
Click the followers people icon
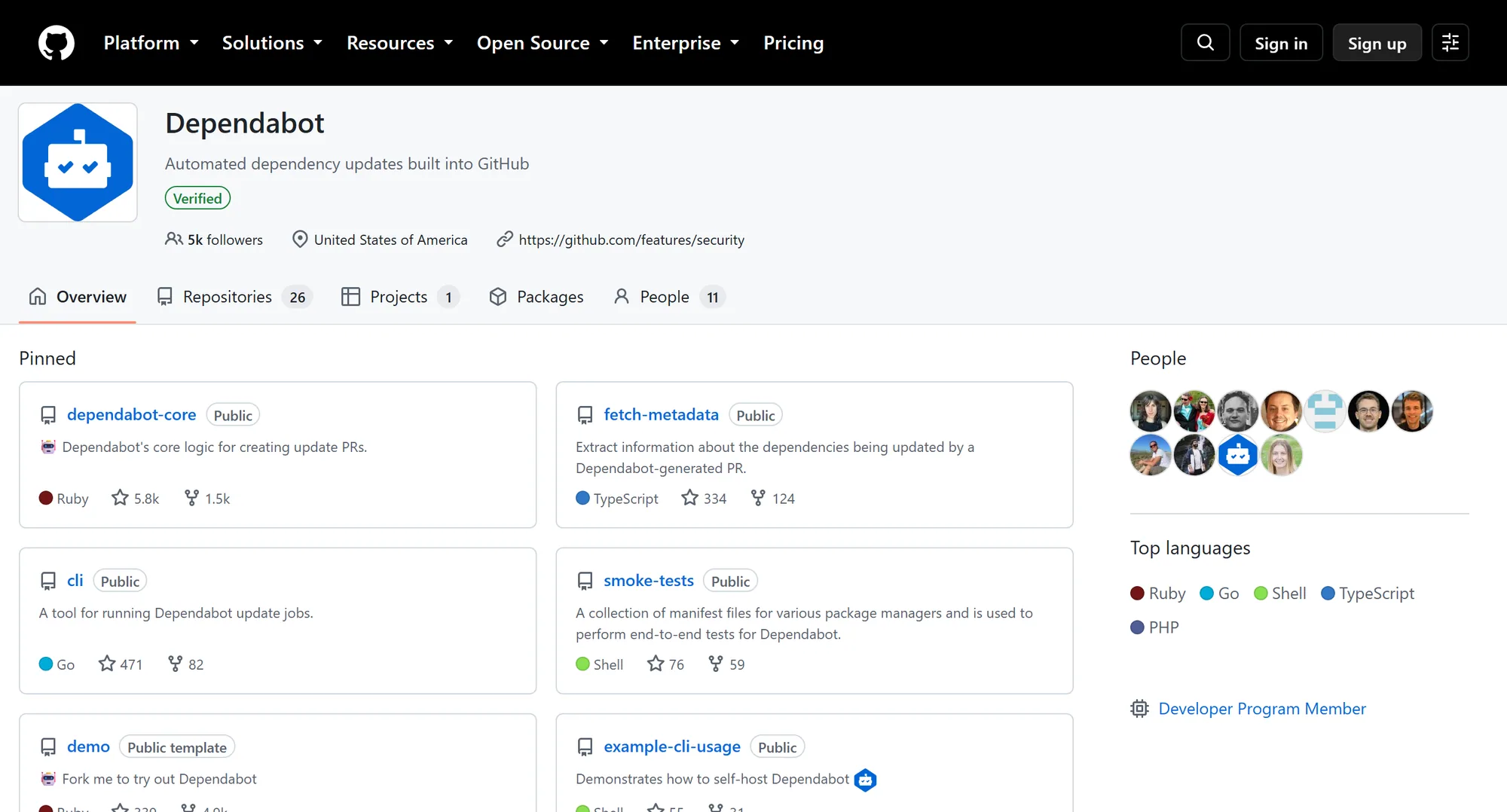173,239
